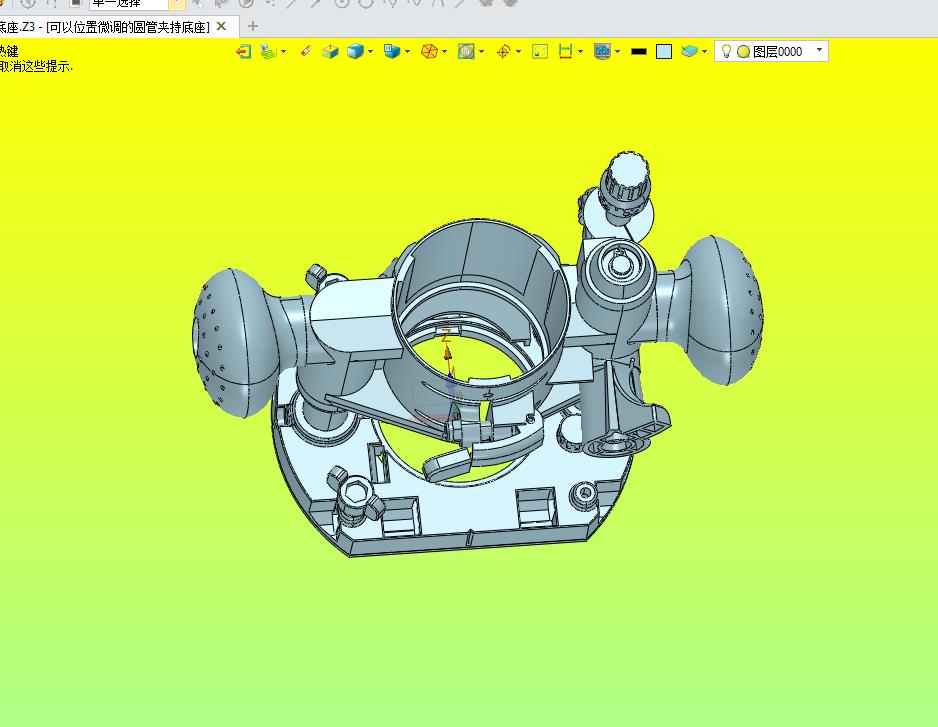Open the crosshair target dropdown arrow
Viewport: 938px width, 727px height.
(519, 51)
